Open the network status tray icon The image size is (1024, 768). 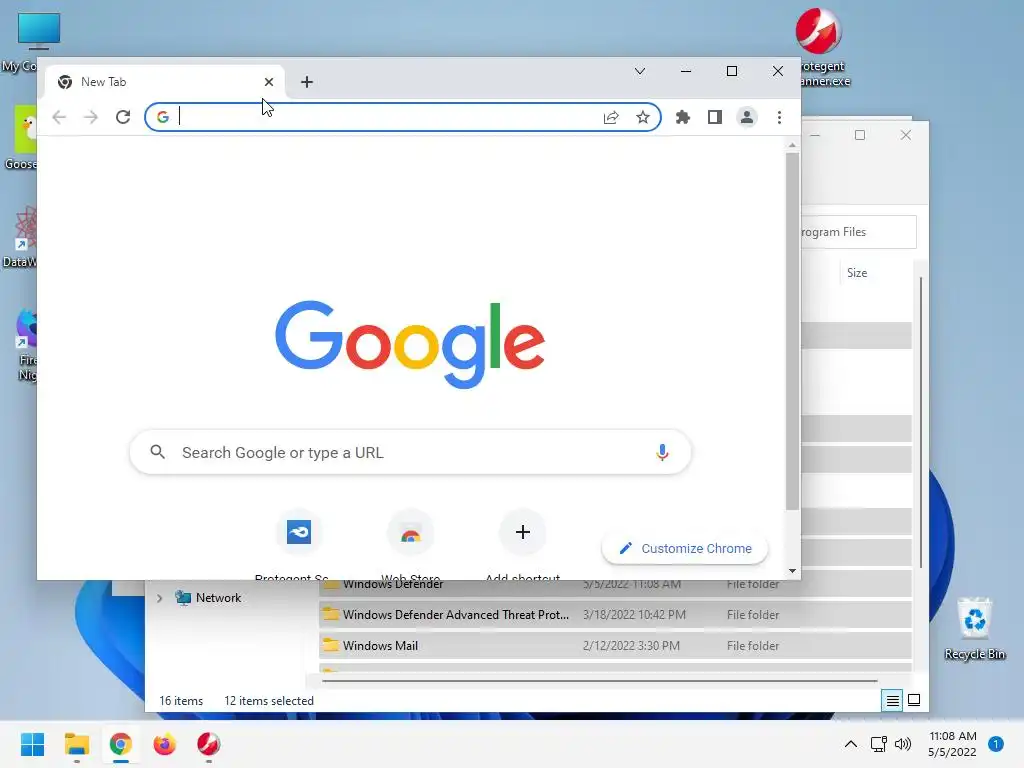(x=878, y=744)
